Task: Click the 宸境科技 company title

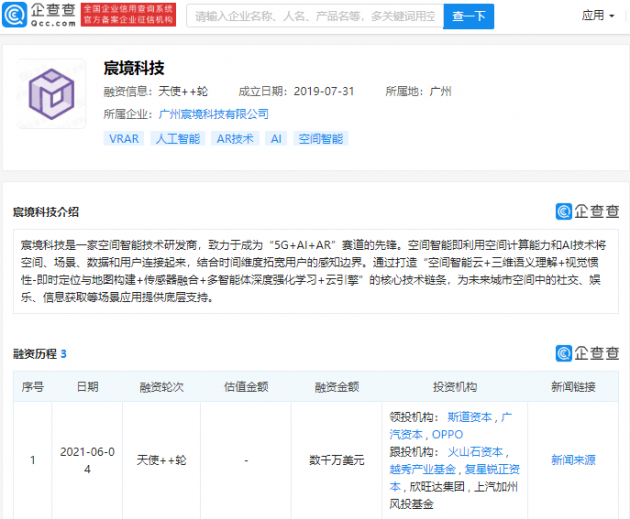Action: click(134, 68)
